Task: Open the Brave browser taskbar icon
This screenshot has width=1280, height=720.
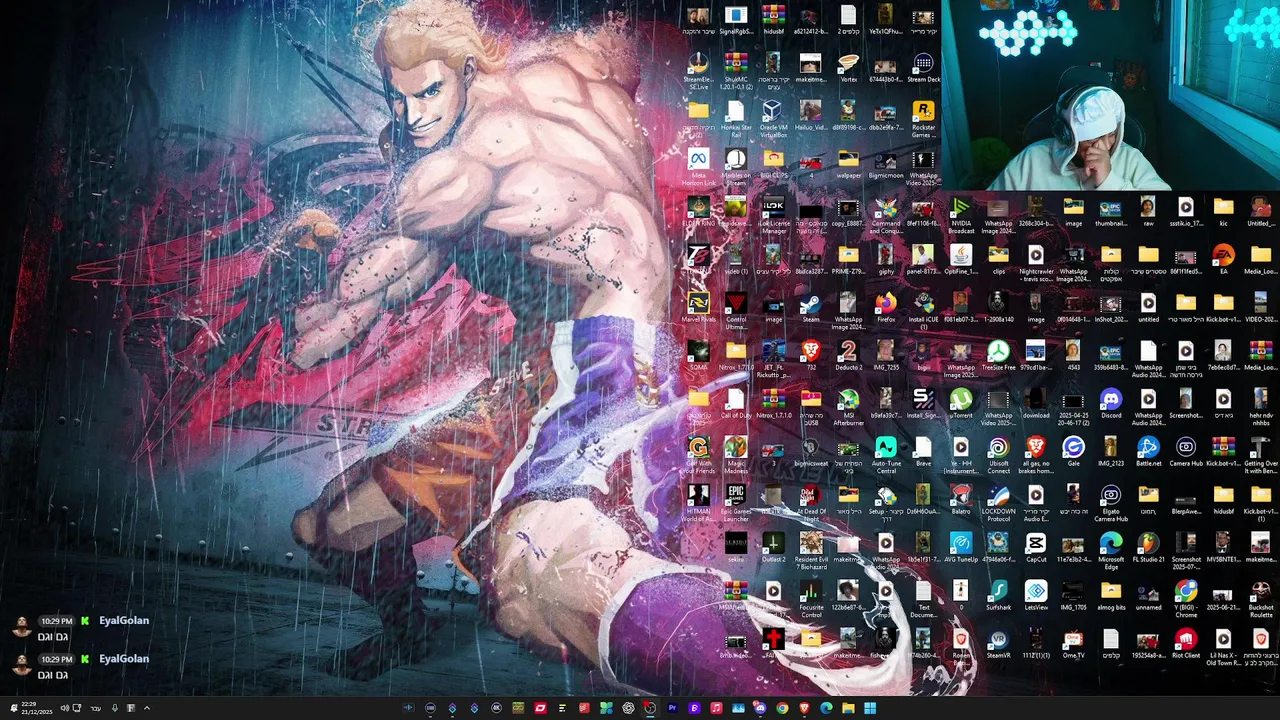Action: click(x=804, y=708)
